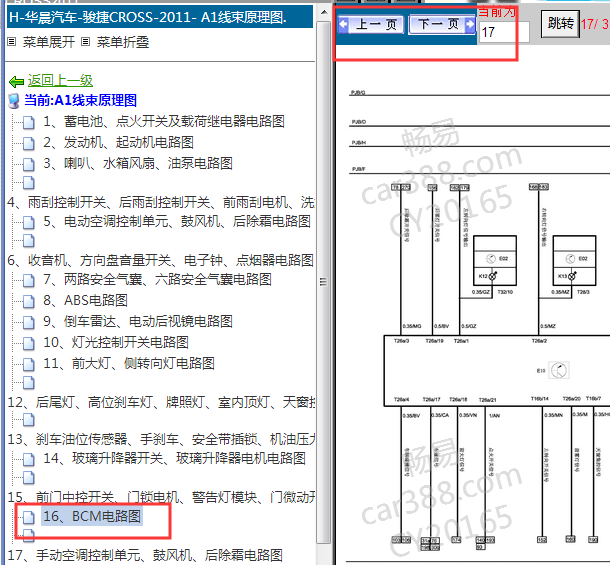Click page icon beside 16、BCM电路图

[28, 518]
